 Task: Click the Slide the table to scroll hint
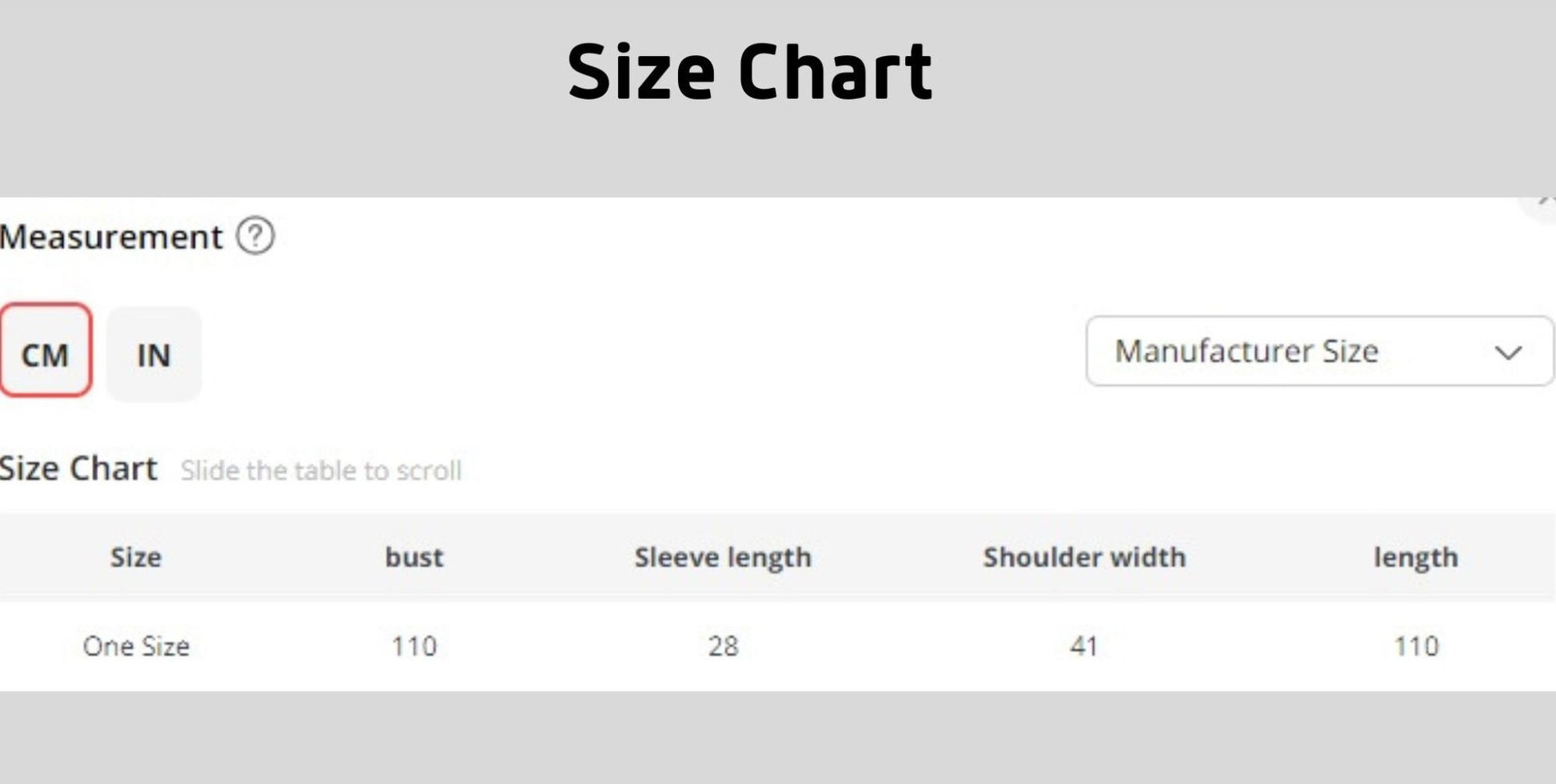pyautogui.click(x=321, y=471)
